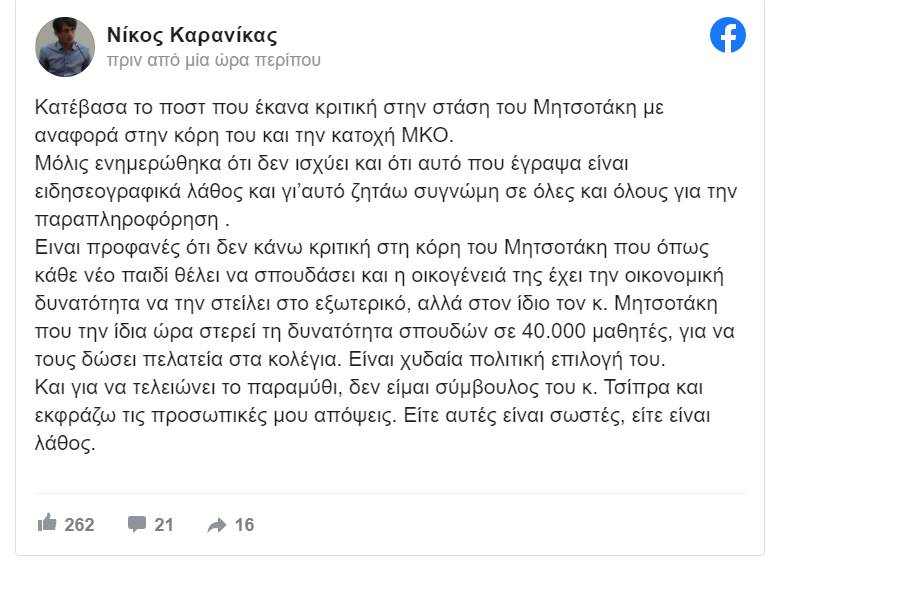The width and height of the screenshot is (916, 594).
Task: Click the sentence 'Είναι χυδαία πολιτική επιλογή του'
Action: (506, 359)
